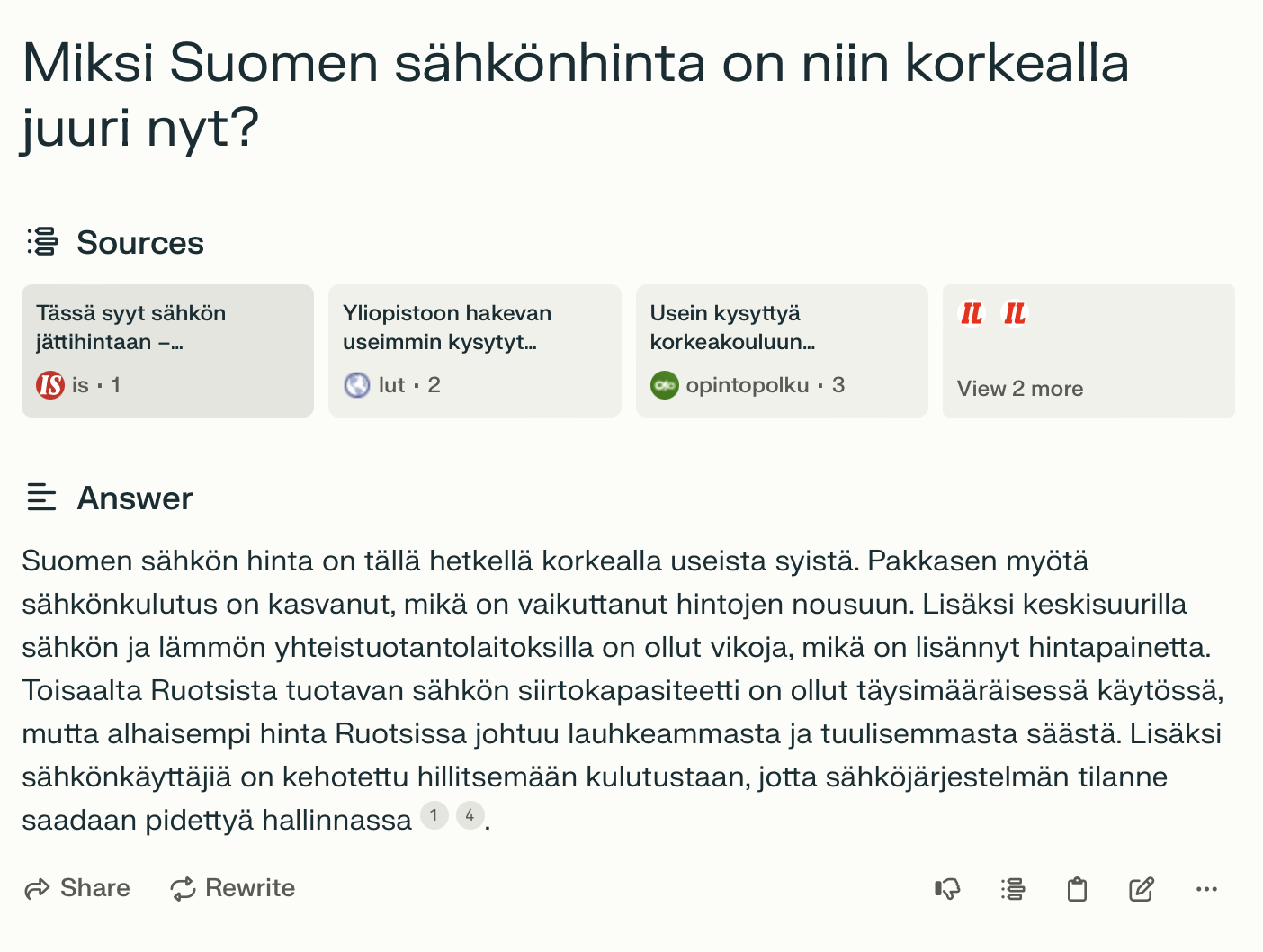This screenshot has height=952, width=1263.
Task: Click the Sources heading list icon
Action: click(x=42, y=242)
